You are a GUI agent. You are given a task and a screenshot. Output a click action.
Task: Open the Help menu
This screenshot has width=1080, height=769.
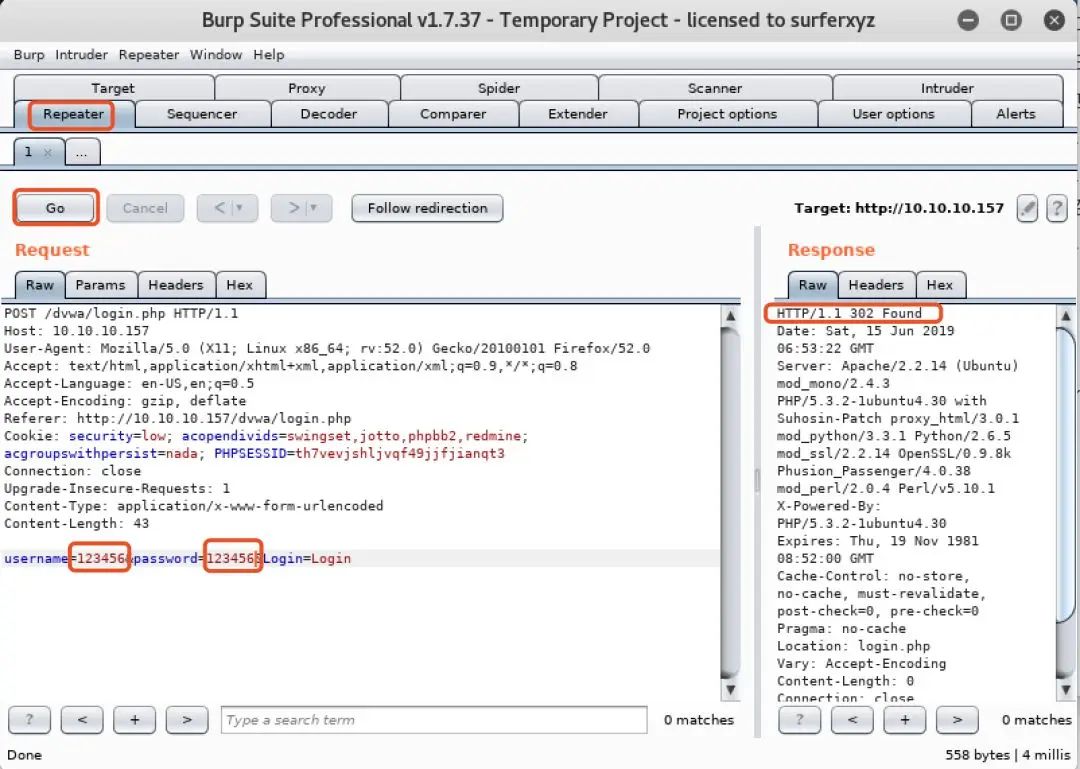coord(269,54)
